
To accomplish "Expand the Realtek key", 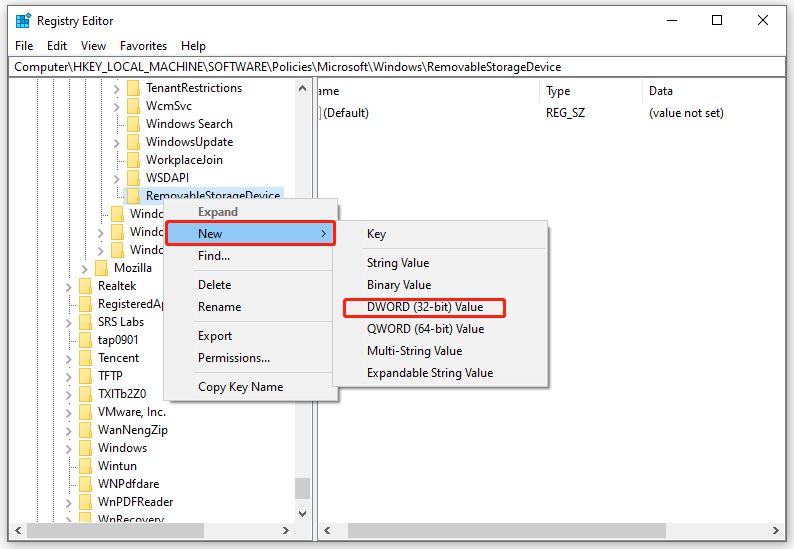I will (x=68, y=287).
